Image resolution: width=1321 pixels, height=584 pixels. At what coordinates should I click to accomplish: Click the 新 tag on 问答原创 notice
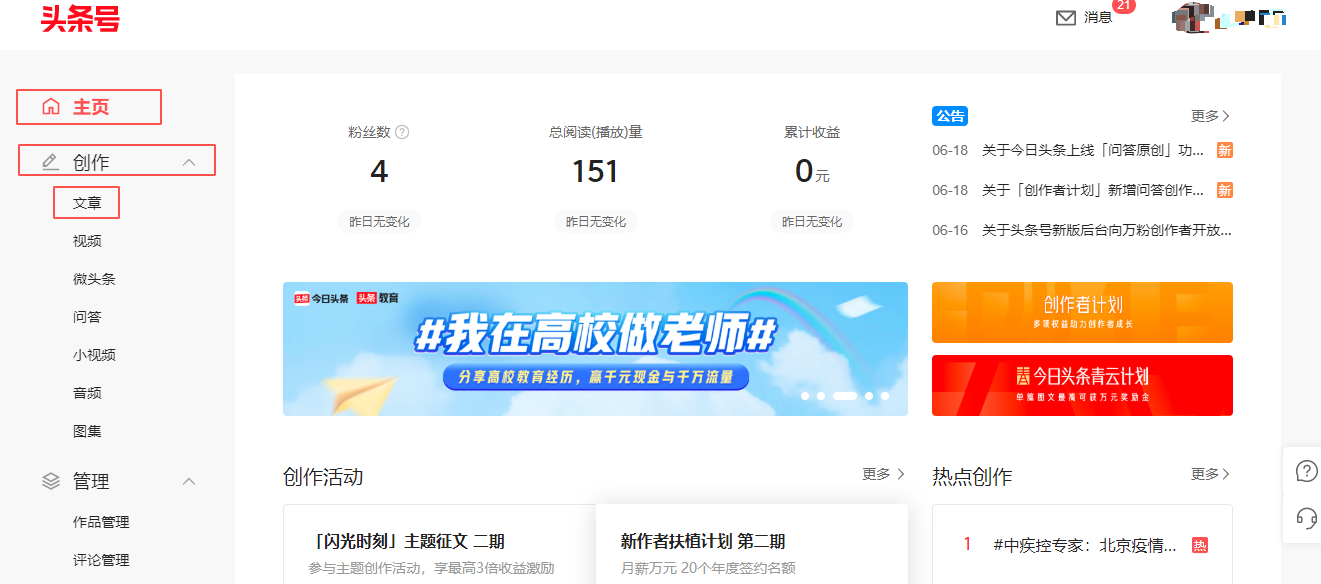click(1224, 150)
